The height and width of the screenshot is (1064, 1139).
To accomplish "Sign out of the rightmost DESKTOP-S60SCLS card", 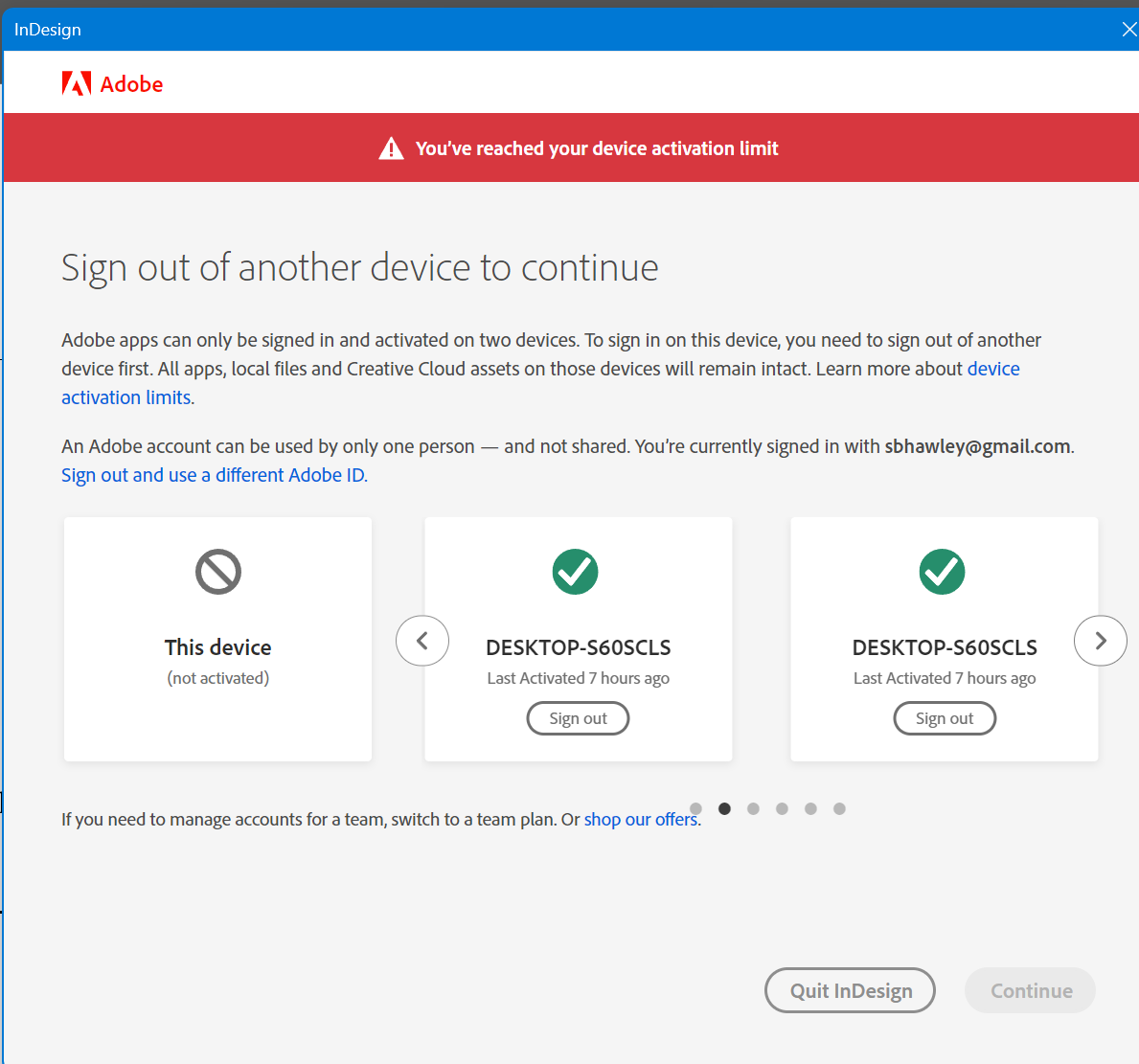I will point(945,718).
